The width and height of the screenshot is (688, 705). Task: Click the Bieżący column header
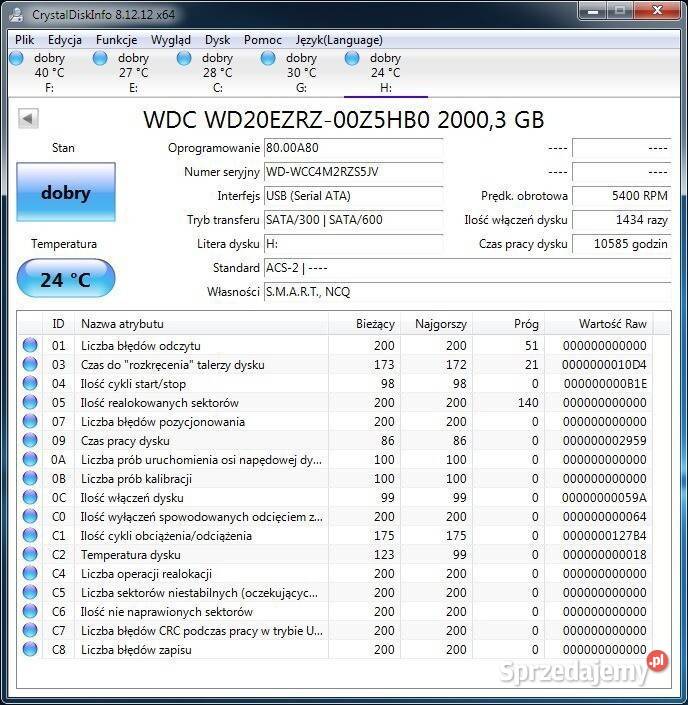[x=364, y=324]
